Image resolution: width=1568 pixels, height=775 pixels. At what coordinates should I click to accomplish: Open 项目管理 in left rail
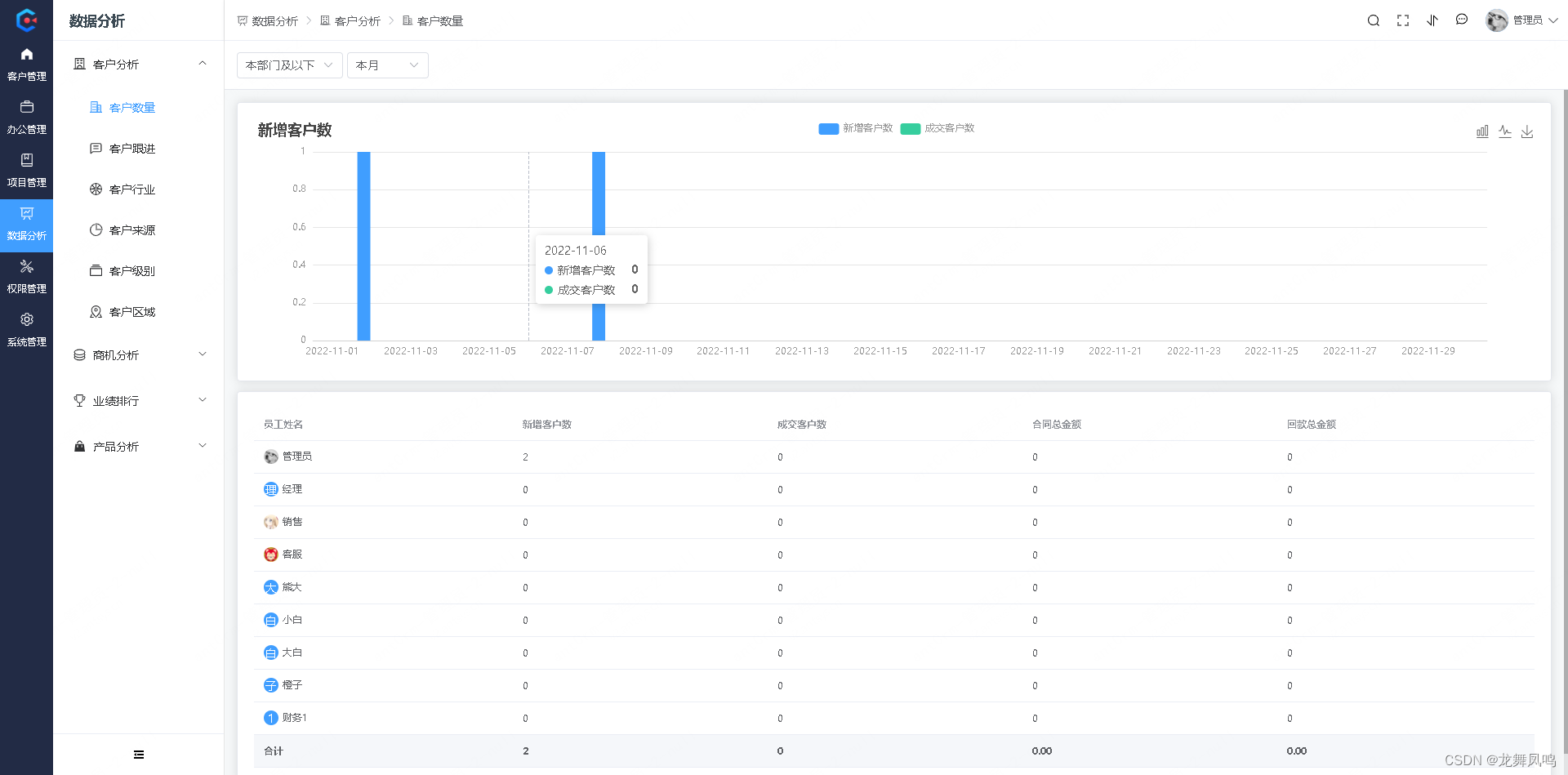[x=26, y=170]
